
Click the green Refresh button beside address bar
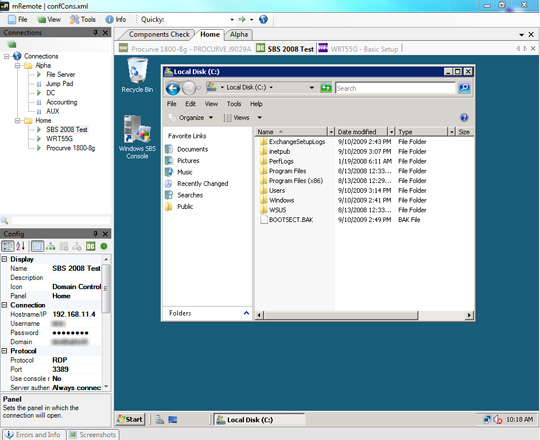coord(325,88)
